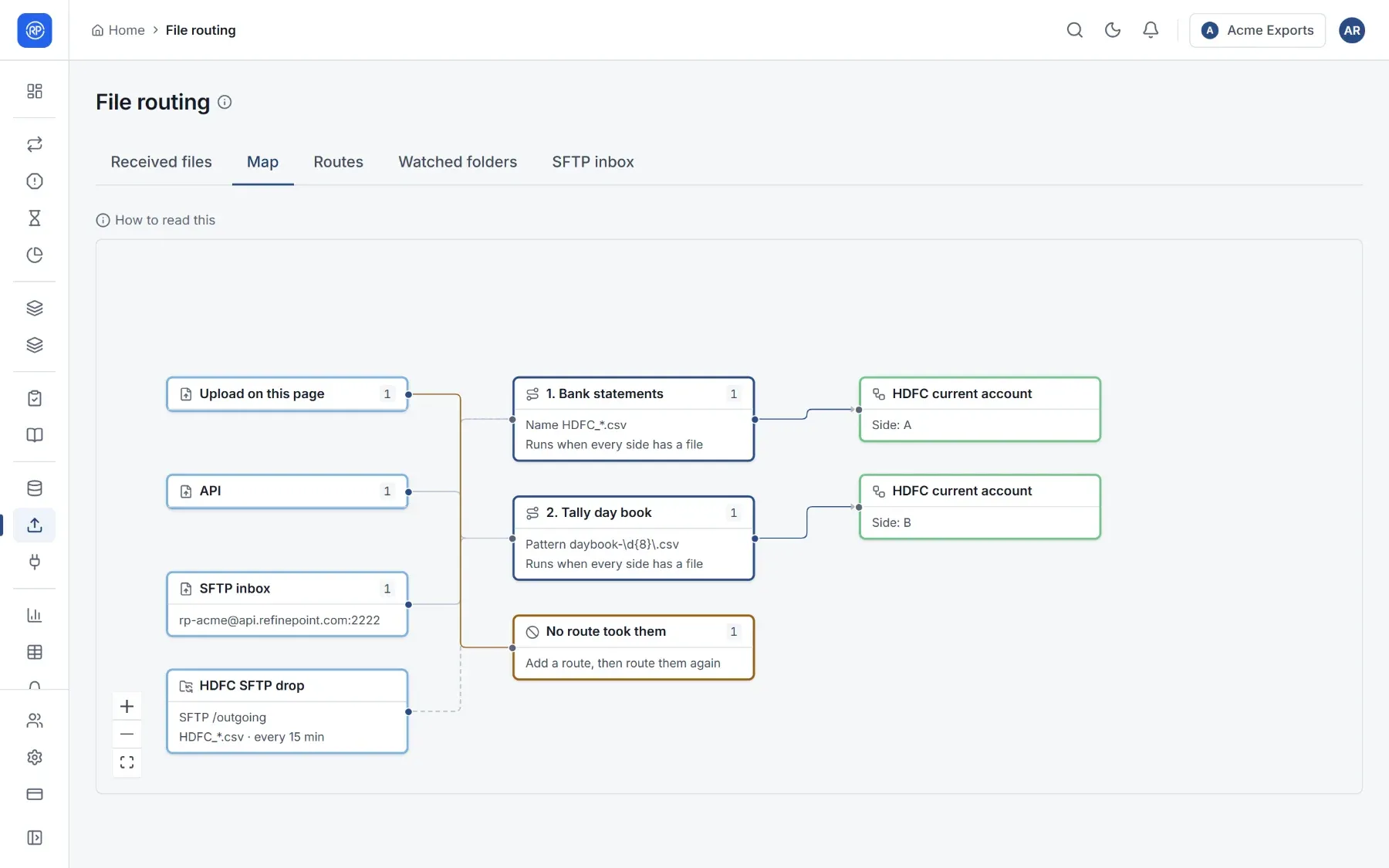Click the 1. Bank statements route node

coord(634,419)
